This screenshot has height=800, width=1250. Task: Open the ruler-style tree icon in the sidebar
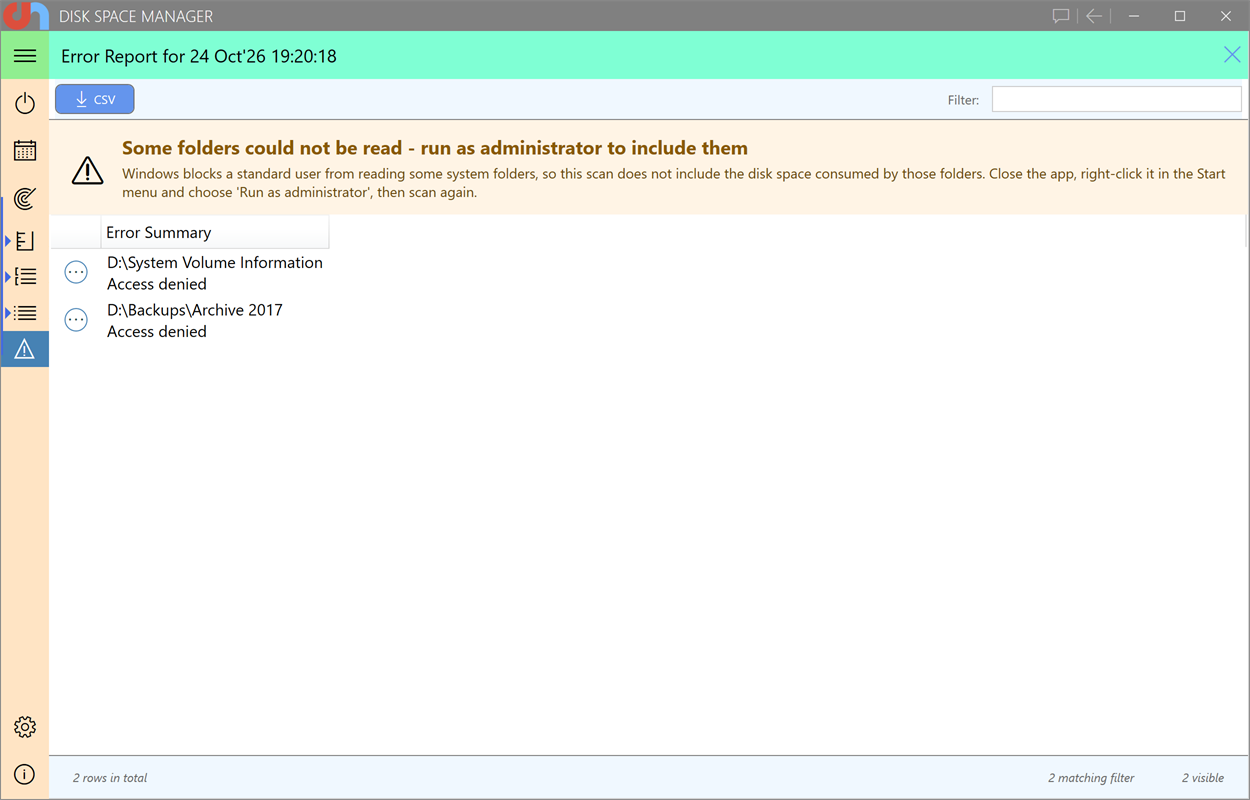25,241
